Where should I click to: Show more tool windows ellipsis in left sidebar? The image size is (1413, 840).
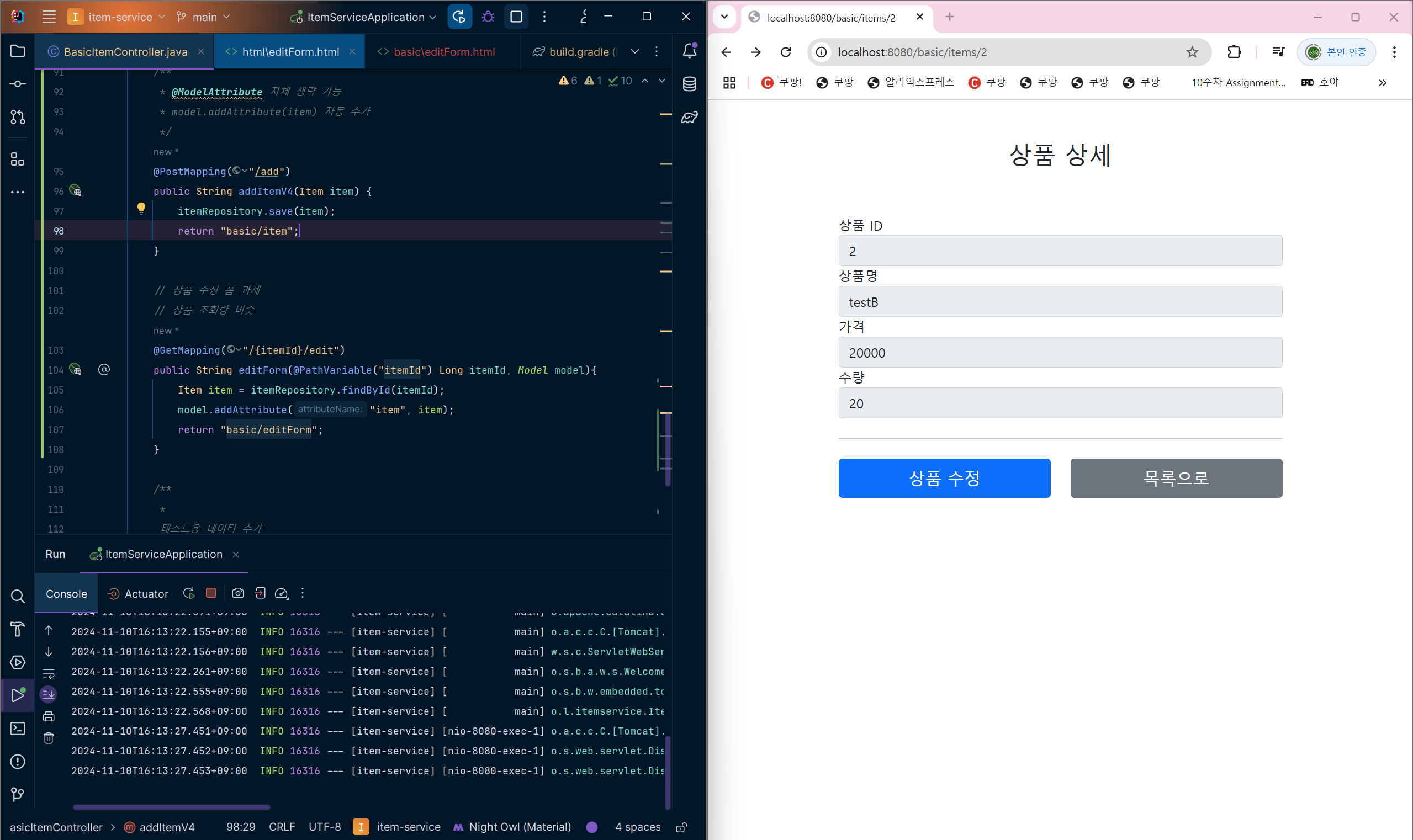pyautogui.click(x=18, y=193)
